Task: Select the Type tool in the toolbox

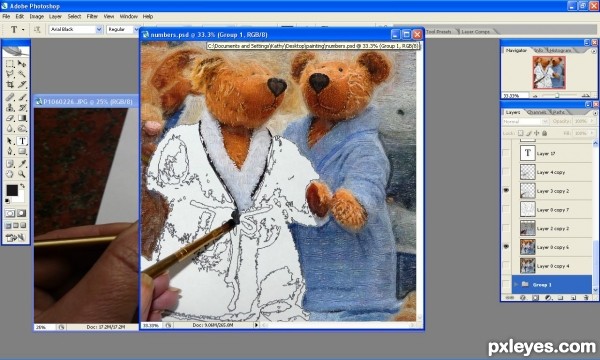Action: tap(22, 141)
